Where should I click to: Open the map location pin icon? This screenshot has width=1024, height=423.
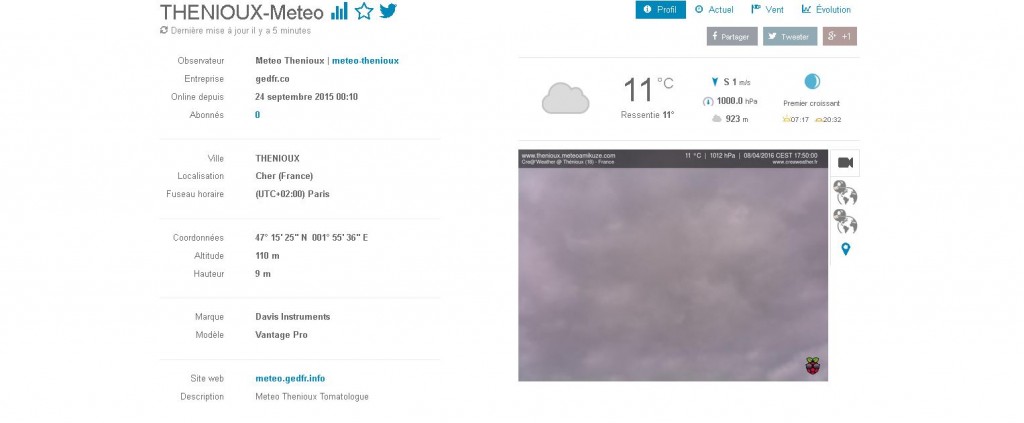[x=846, y=249]
